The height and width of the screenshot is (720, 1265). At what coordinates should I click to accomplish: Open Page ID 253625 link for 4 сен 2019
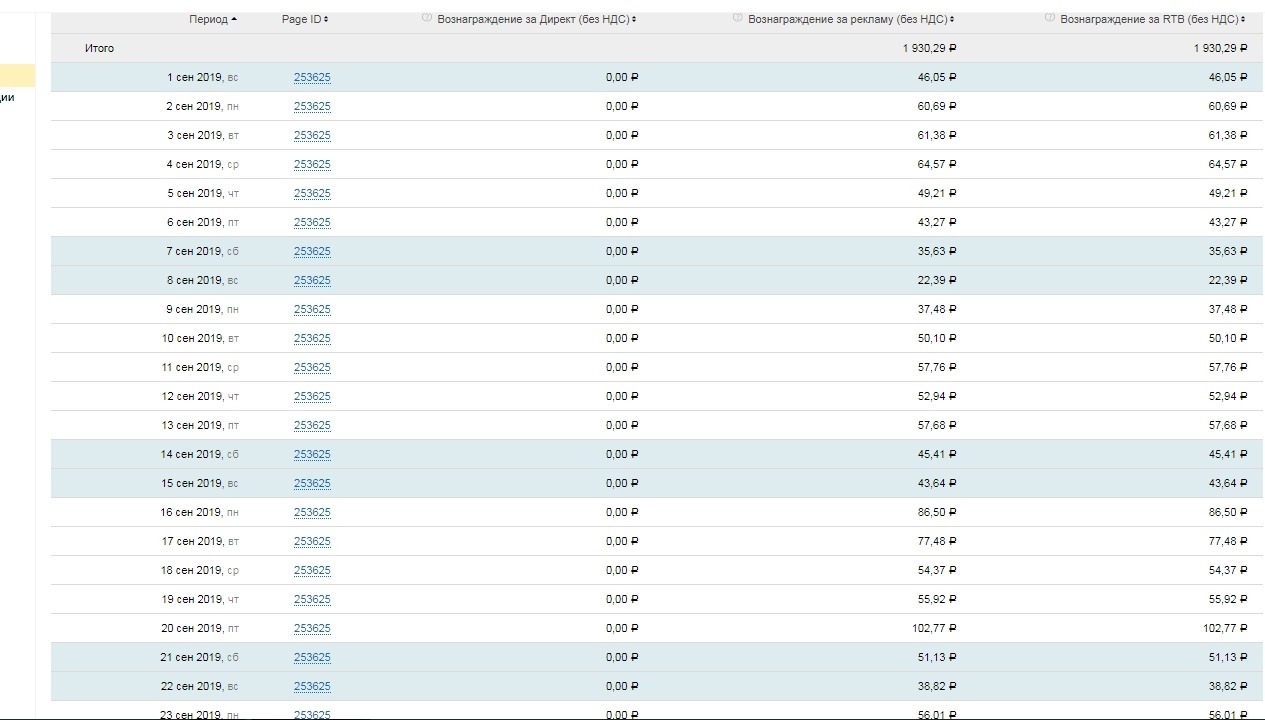312,164
